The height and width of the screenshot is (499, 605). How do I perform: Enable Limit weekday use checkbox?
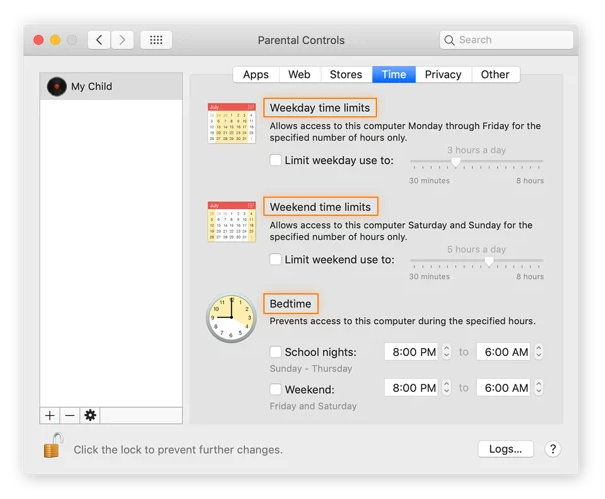(276, 160)
